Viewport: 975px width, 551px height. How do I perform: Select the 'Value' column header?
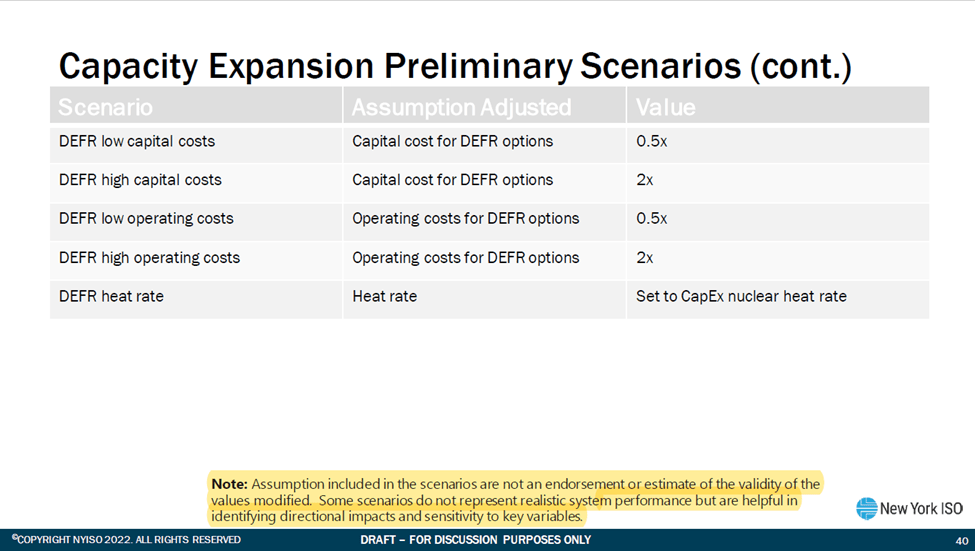click(x=665, y=106)
